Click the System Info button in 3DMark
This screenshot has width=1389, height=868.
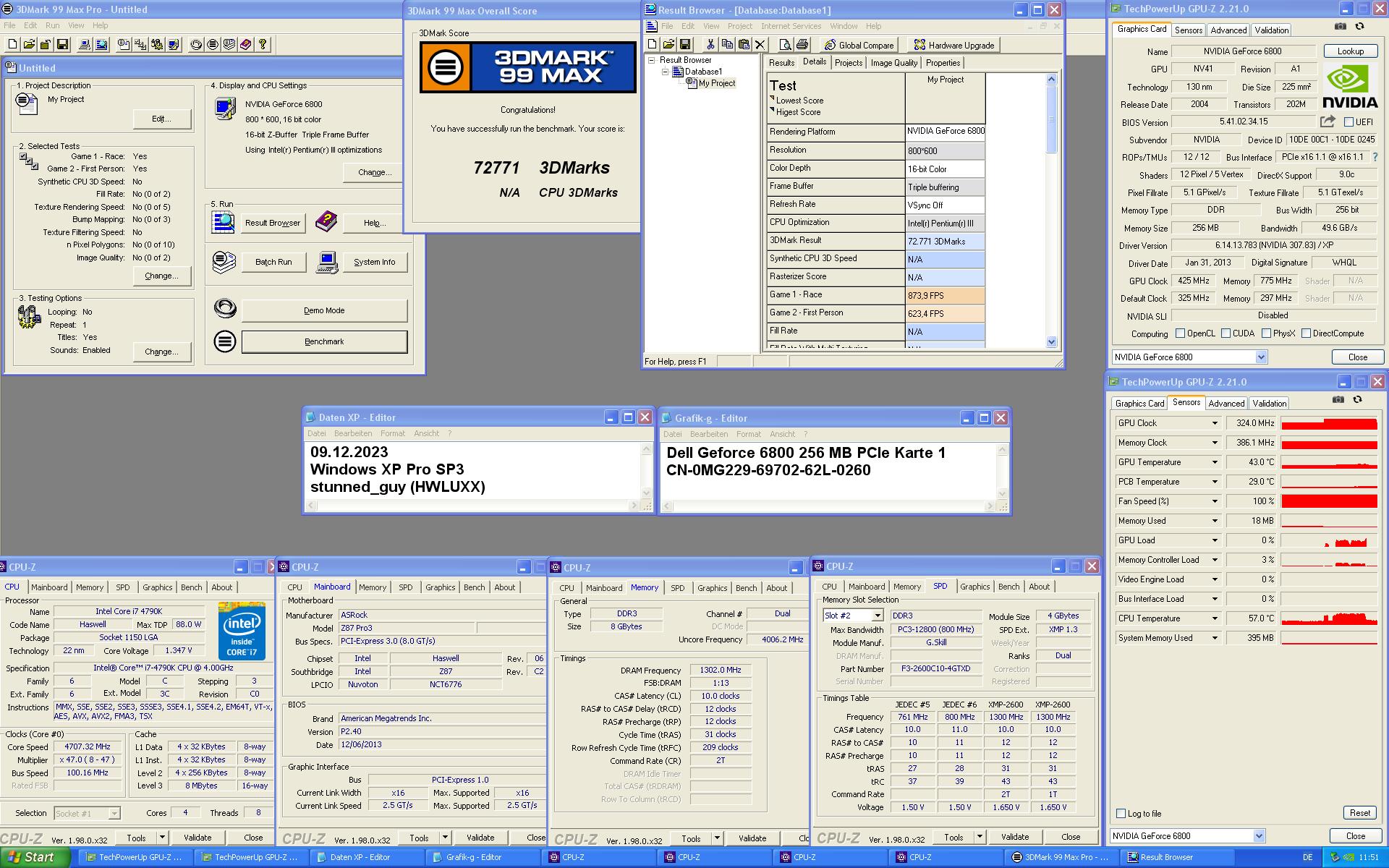[374, 262]
